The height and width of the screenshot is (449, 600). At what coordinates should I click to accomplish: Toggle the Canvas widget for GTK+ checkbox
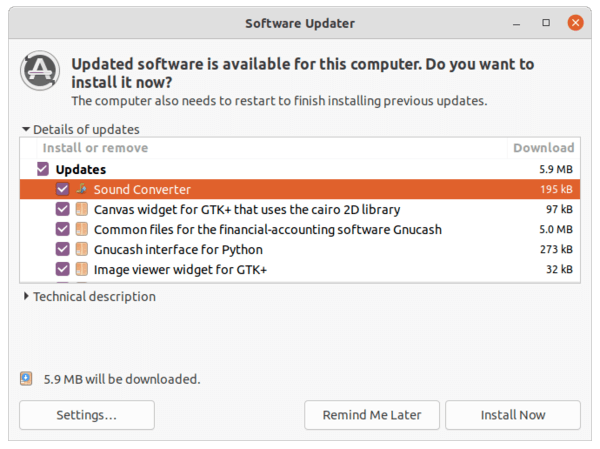pos(62,209)
